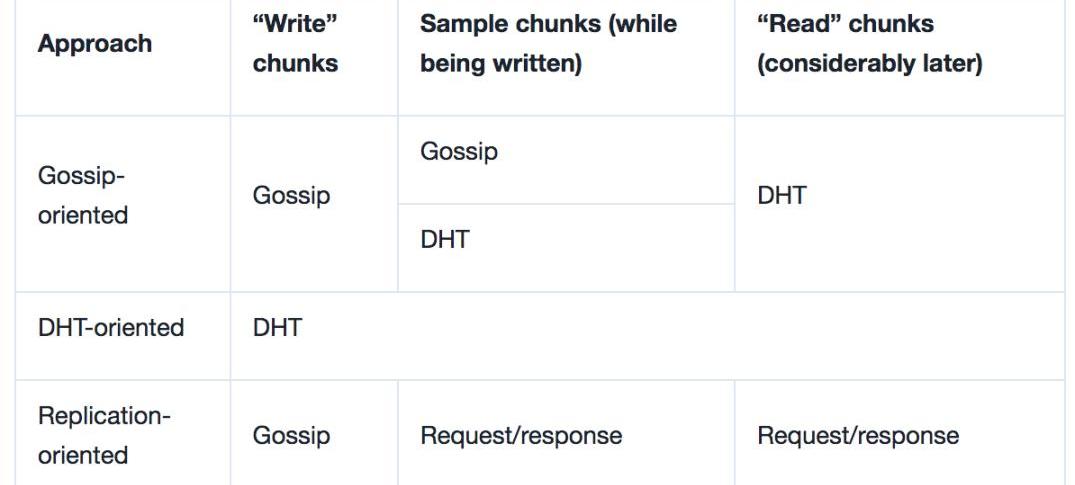The height and width of the screenshot is (485, 1075).
Task: Click the Sample chunks column header
Action: click(x=548, y=44)
